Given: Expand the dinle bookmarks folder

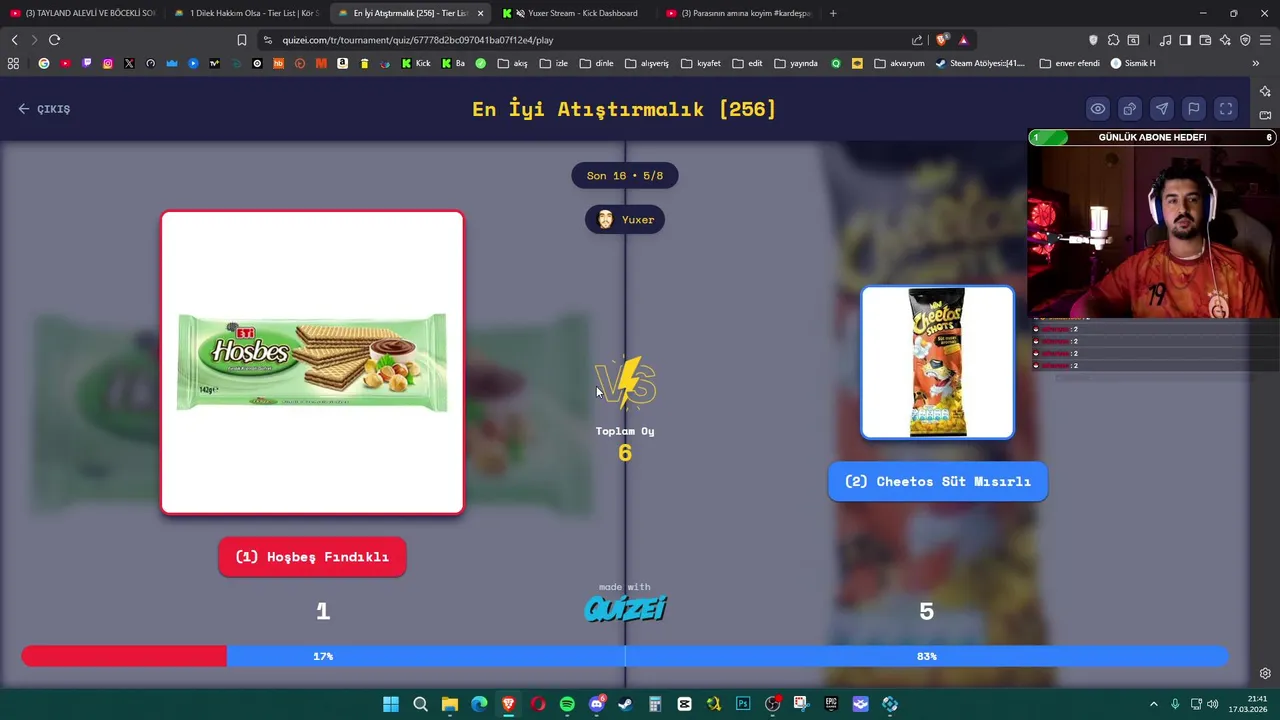Looking at the screenshot, I should pos(596,63).
